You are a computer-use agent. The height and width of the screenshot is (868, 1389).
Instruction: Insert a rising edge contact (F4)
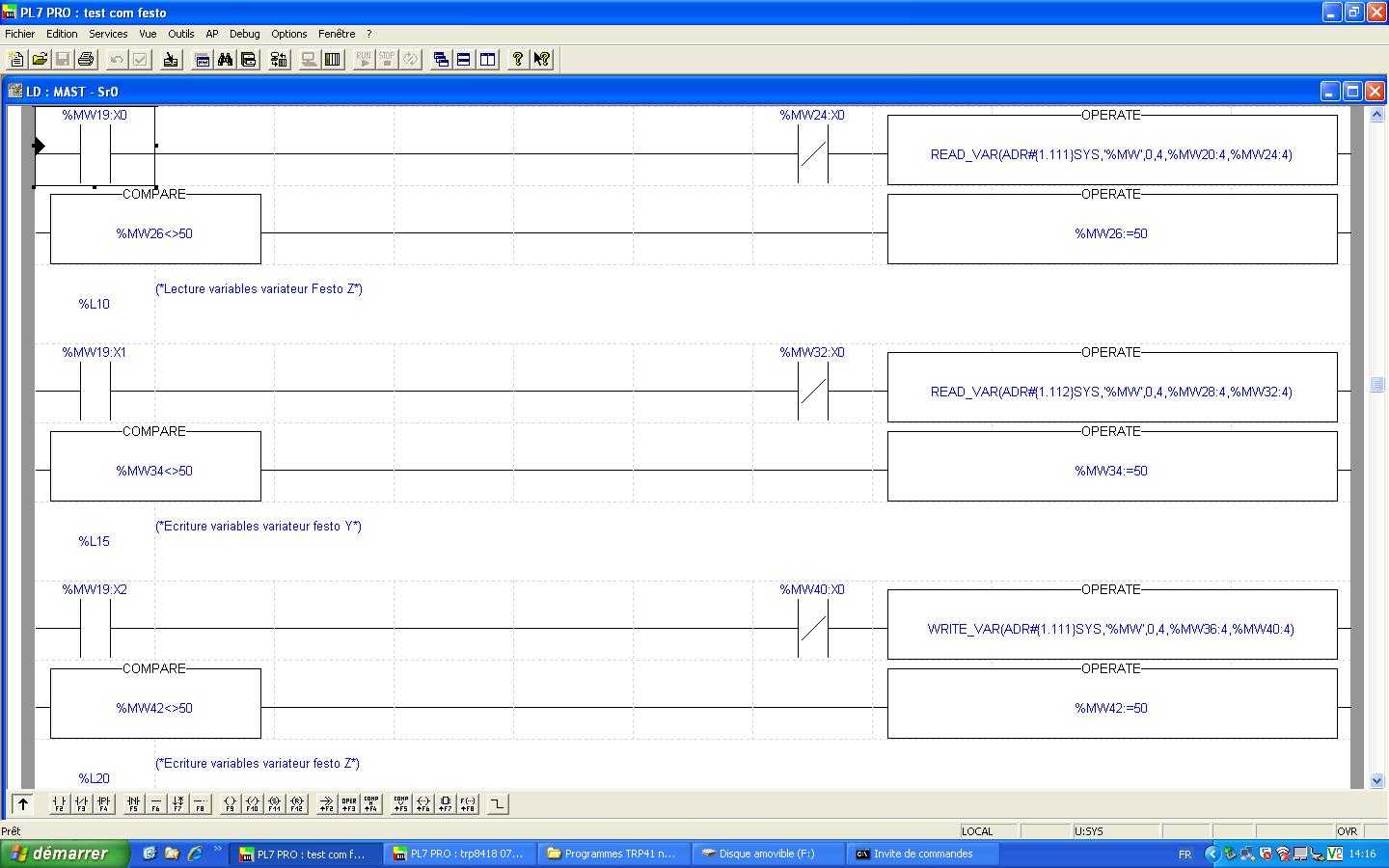[103, 803]
